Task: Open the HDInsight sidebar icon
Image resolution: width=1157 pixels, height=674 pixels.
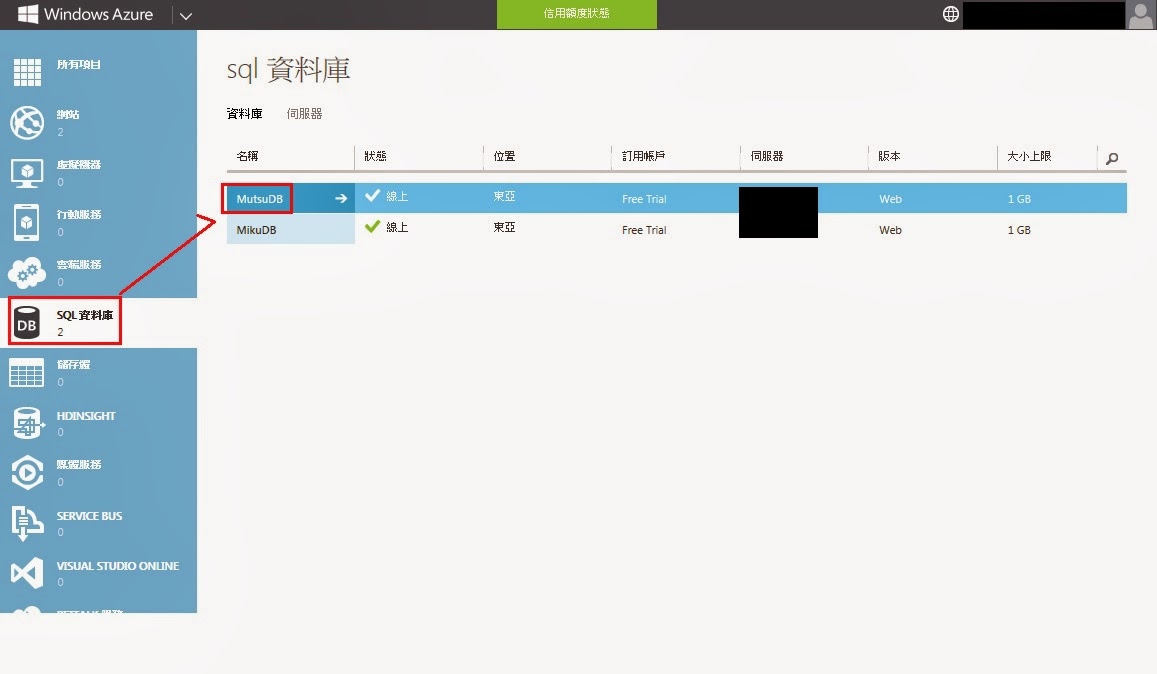Action: (x=28, y=423)
